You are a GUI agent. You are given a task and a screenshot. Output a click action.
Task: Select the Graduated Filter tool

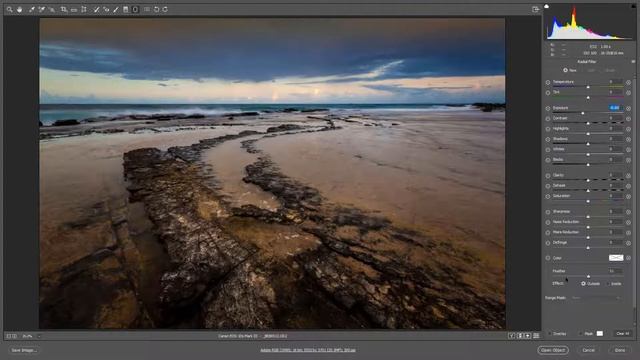pos(126,9)
